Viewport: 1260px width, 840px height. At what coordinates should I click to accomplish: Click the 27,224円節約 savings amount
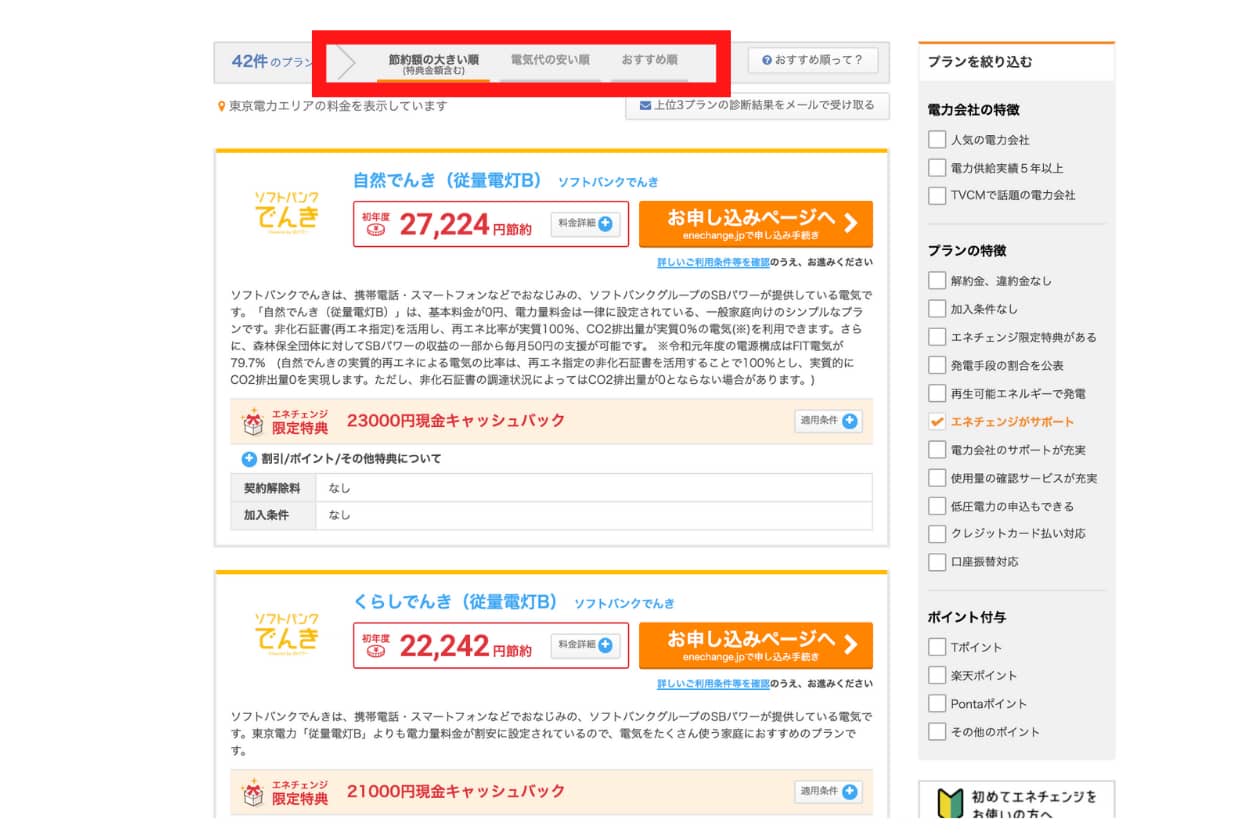(465, 225)
